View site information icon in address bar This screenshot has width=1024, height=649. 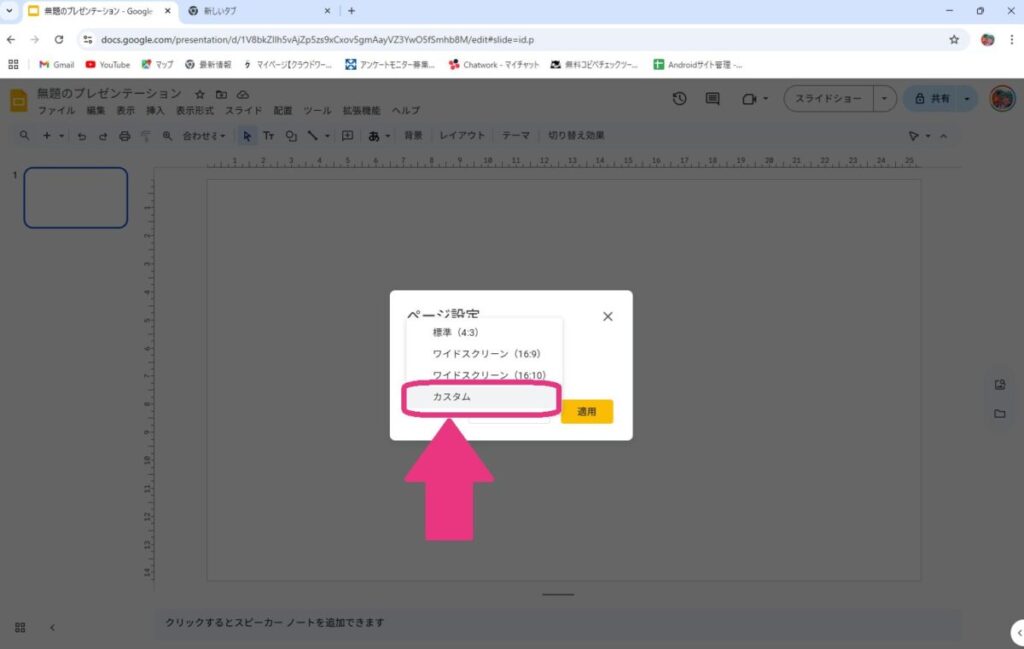(x=88, y=40)
